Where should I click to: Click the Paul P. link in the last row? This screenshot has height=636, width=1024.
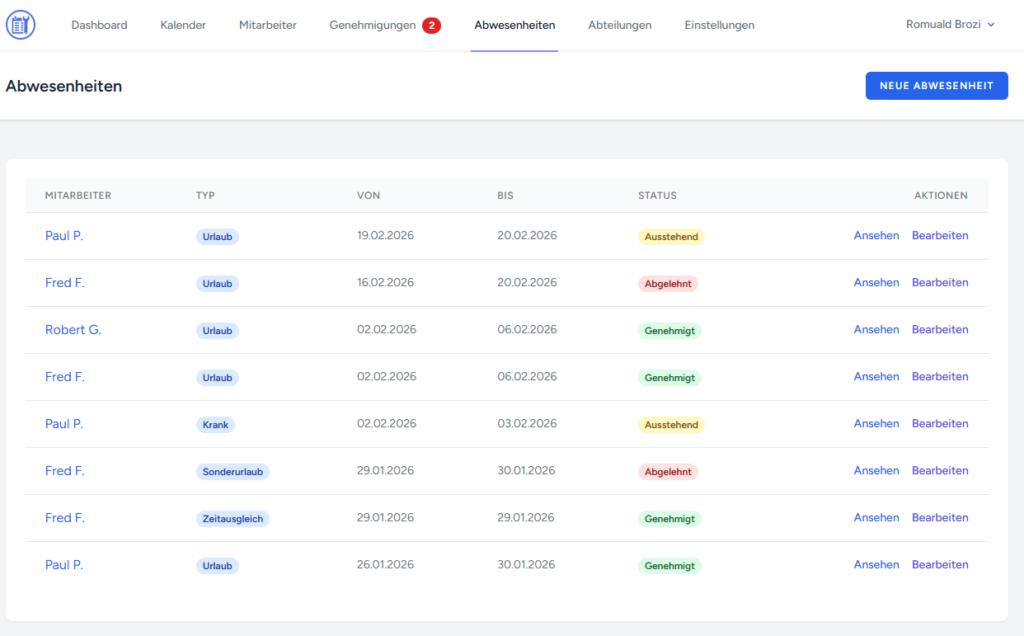(x=64, y=565)
